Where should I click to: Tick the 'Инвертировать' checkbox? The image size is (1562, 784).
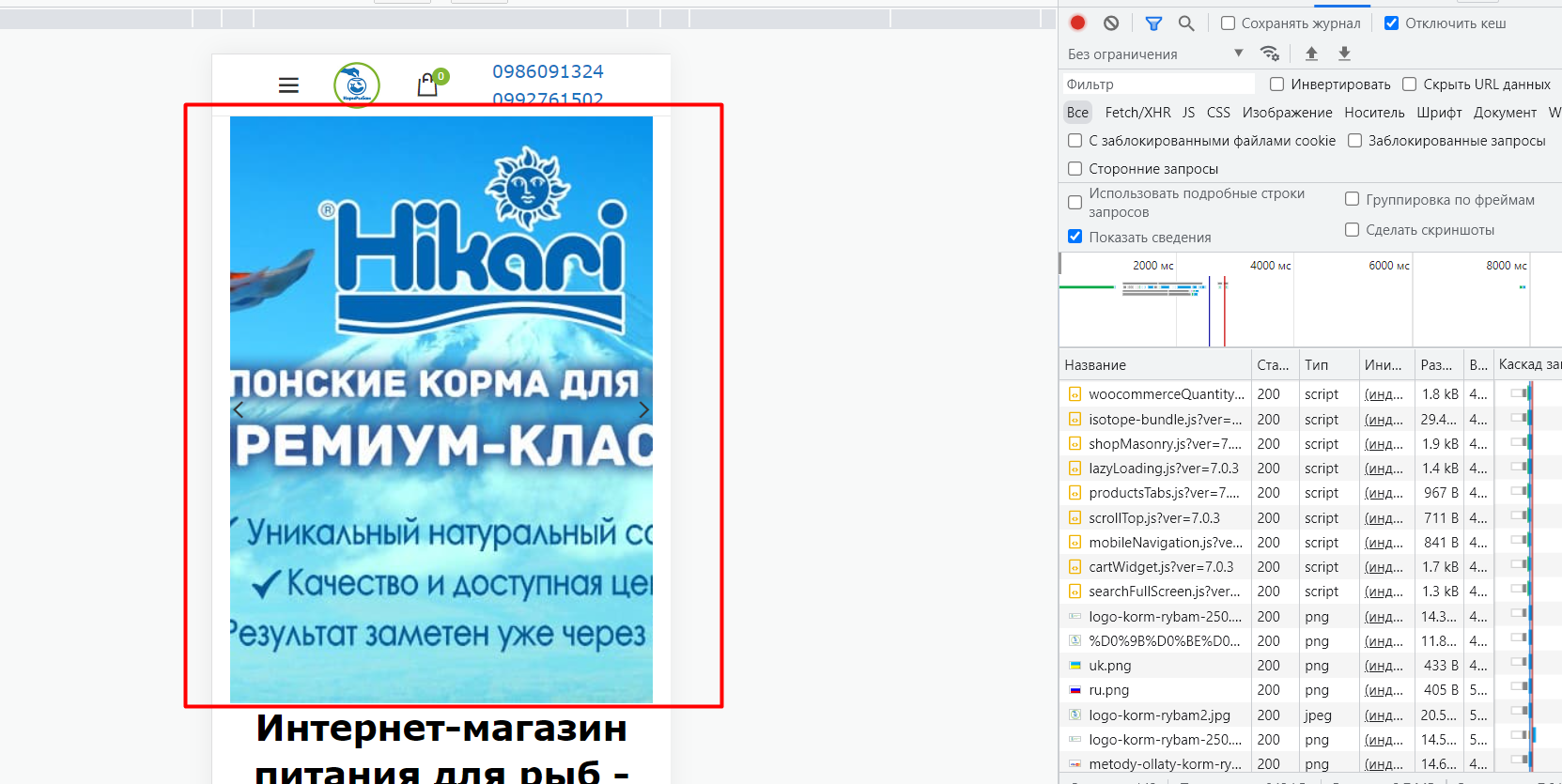[x=1276, y=85]
